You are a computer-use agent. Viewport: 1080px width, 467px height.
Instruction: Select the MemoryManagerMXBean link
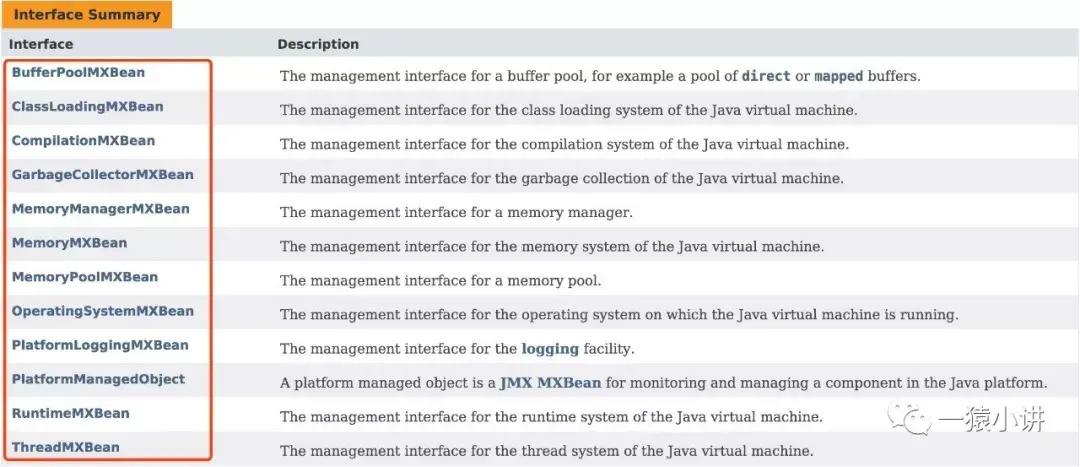[100, 209]
